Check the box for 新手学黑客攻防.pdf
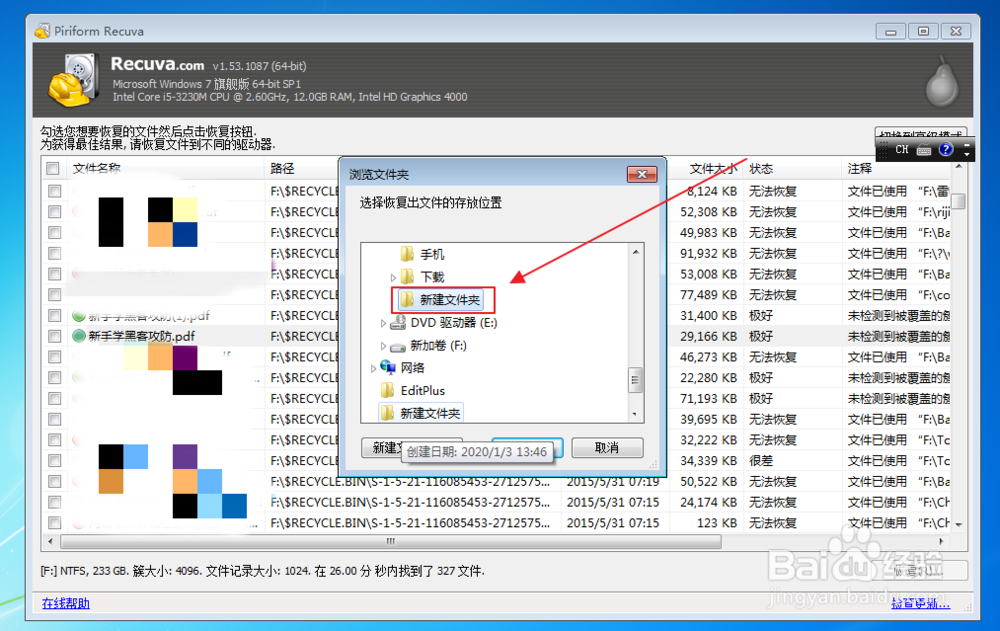The image size is (1000, 631). [x=54, y=336]
